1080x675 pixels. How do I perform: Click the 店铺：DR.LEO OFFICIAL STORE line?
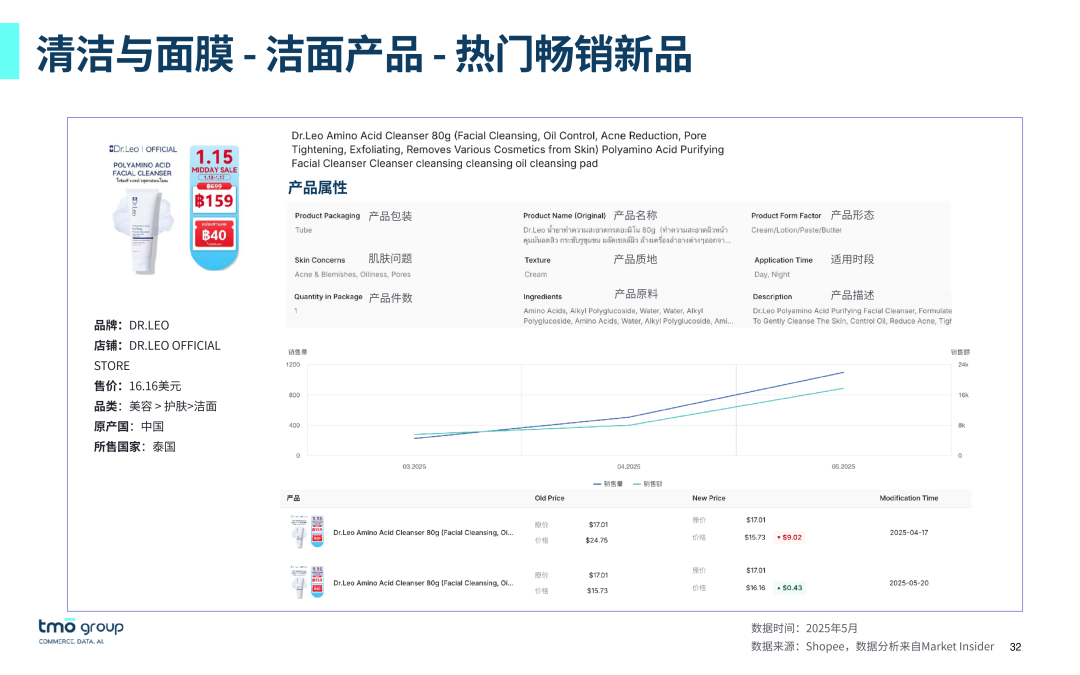coord(157,355)
